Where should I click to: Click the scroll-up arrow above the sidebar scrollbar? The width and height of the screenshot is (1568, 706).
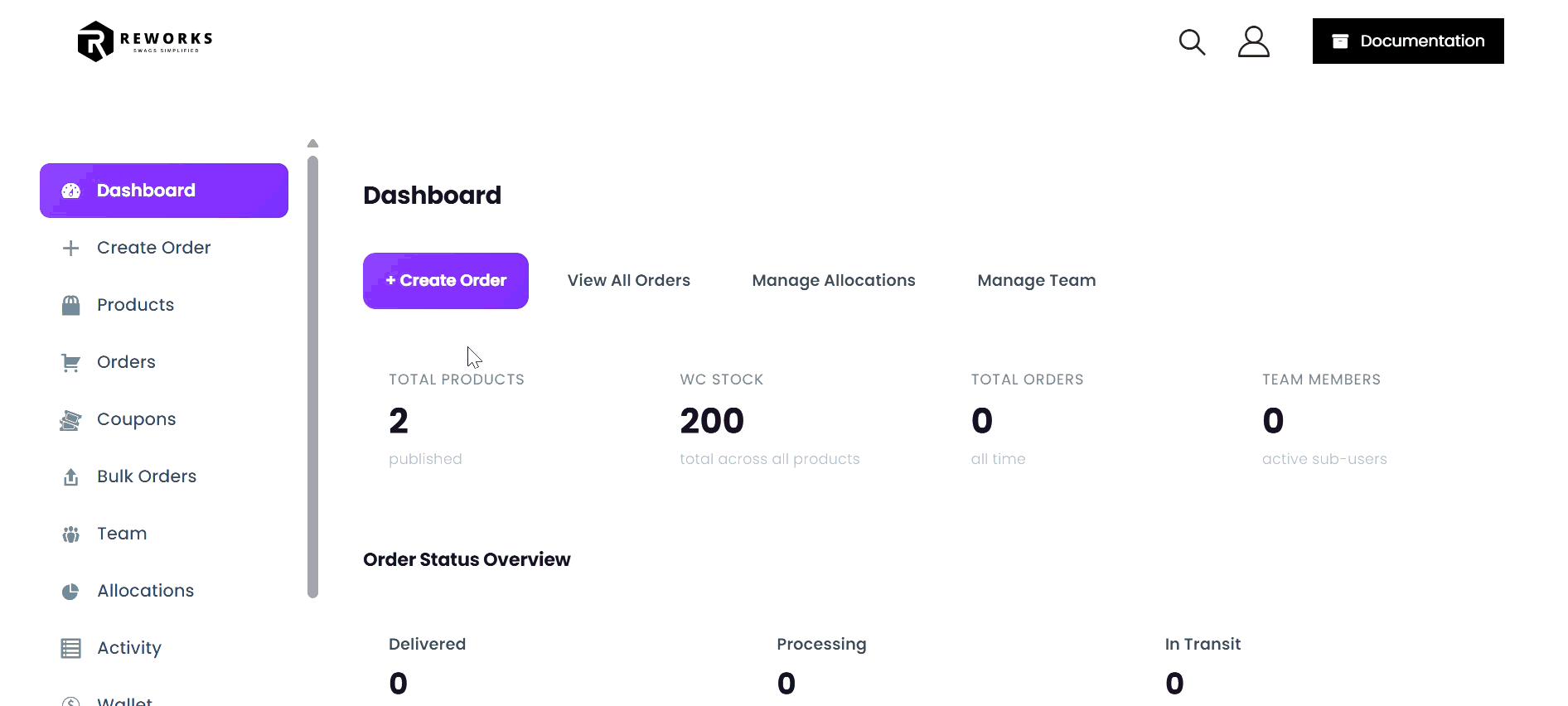312,143
